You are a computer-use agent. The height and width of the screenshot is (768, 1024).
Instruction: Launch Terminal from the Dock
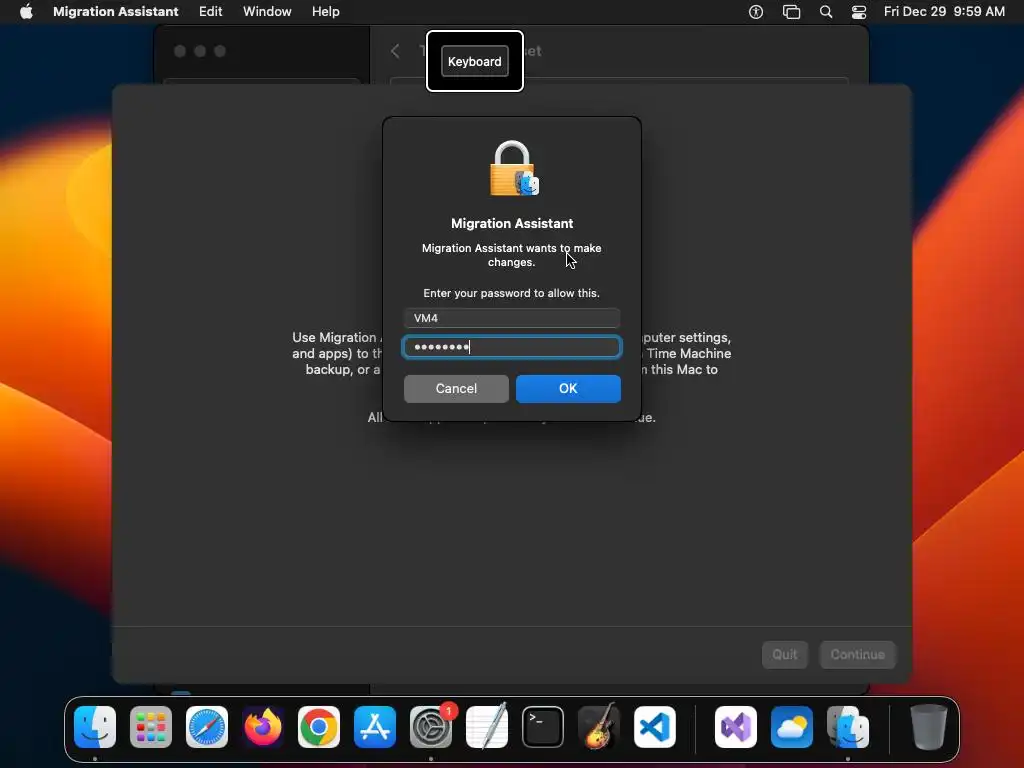pyautogui.click(x=543, y=727)
